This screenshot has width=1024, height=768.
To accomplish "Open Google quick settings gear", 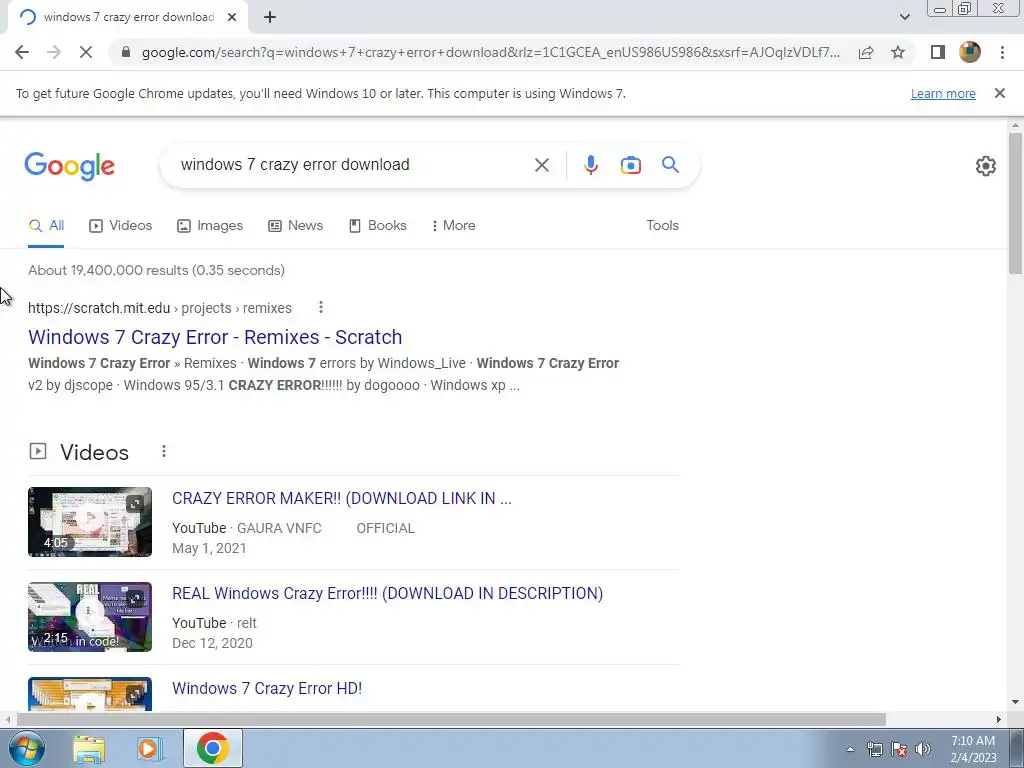I will click(985, 166).
